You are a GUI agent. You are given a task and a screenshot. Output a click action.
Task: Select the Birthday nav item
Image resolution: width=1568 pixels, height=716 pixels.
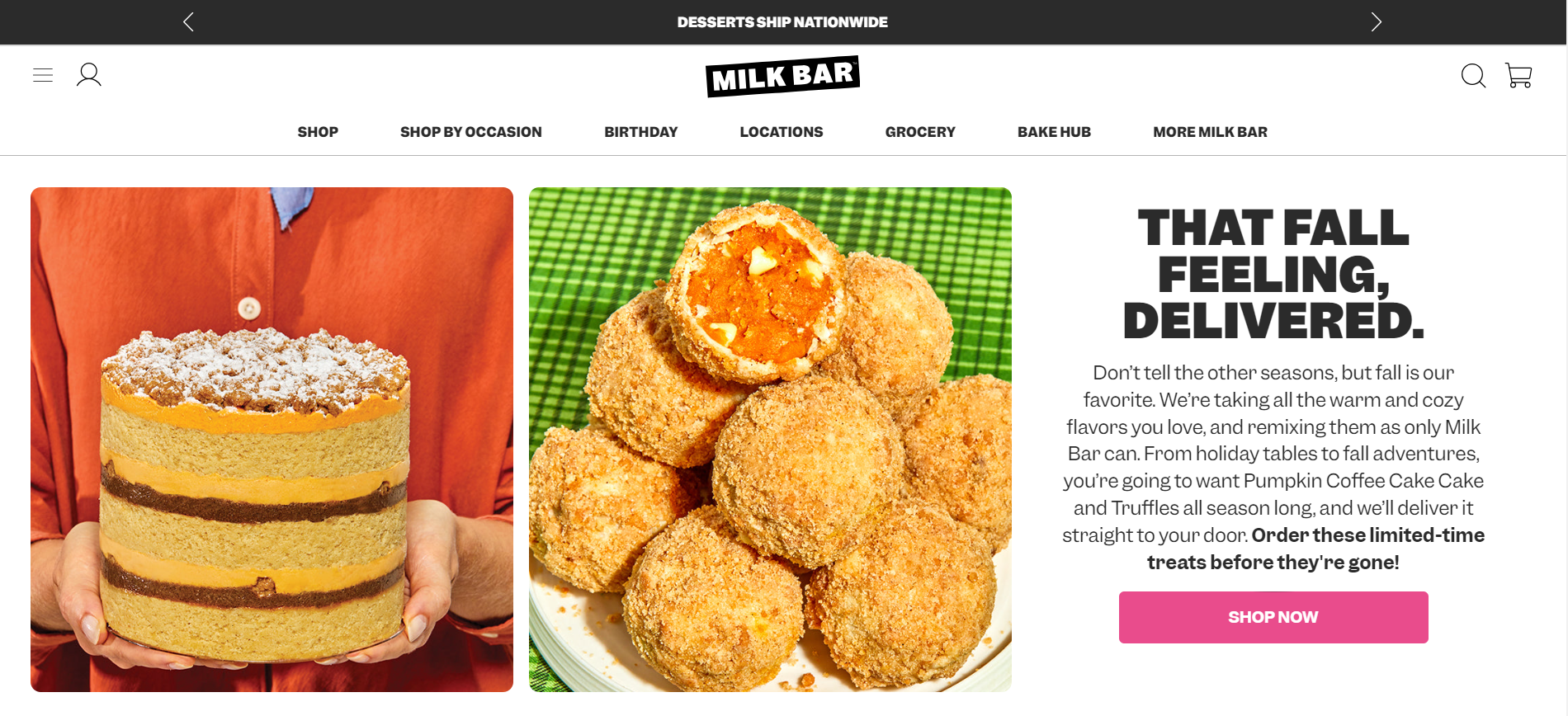click(x=641, y=132)
